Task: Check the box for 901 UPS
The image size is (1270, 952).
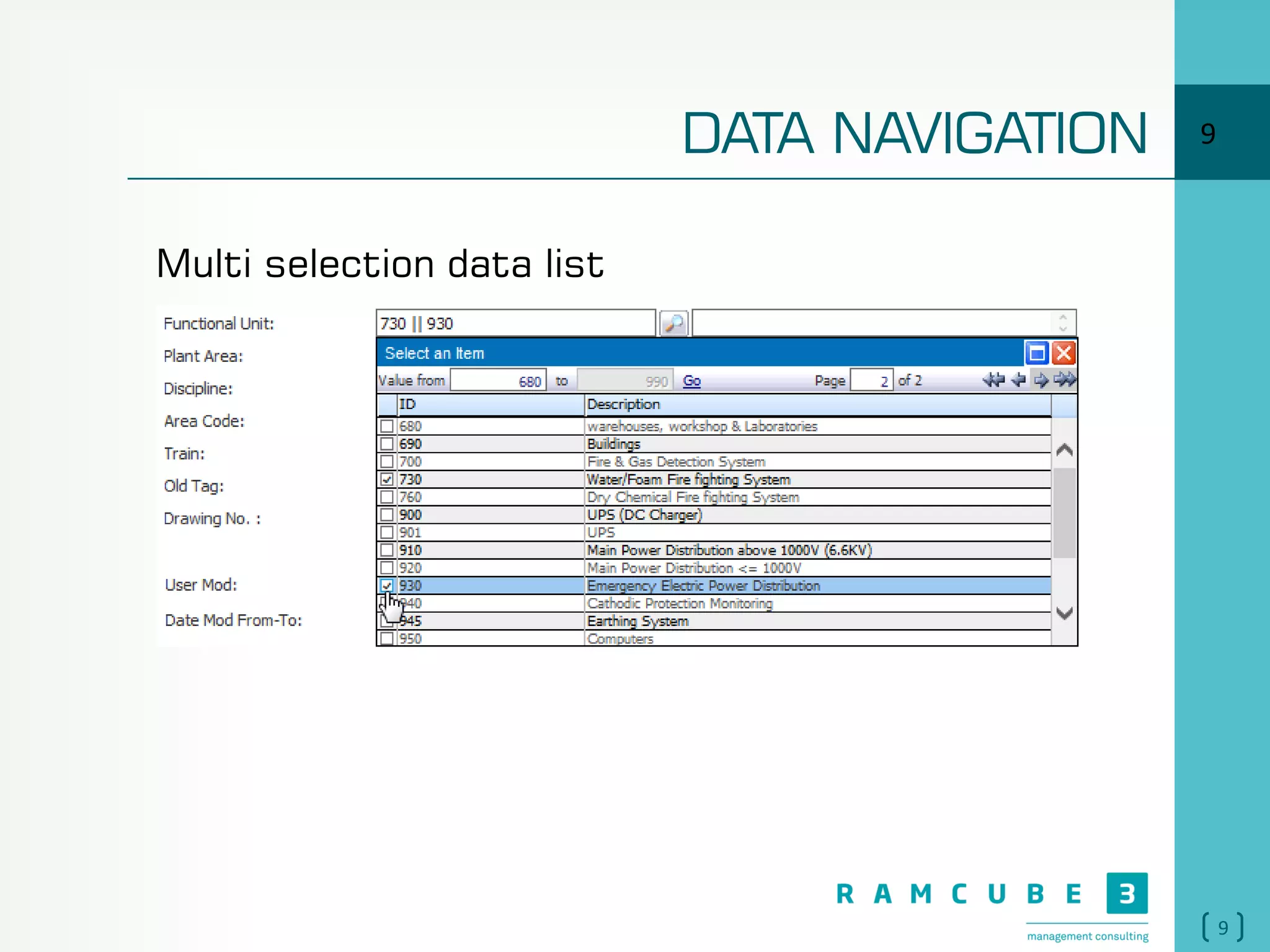Action: (387, 532)
